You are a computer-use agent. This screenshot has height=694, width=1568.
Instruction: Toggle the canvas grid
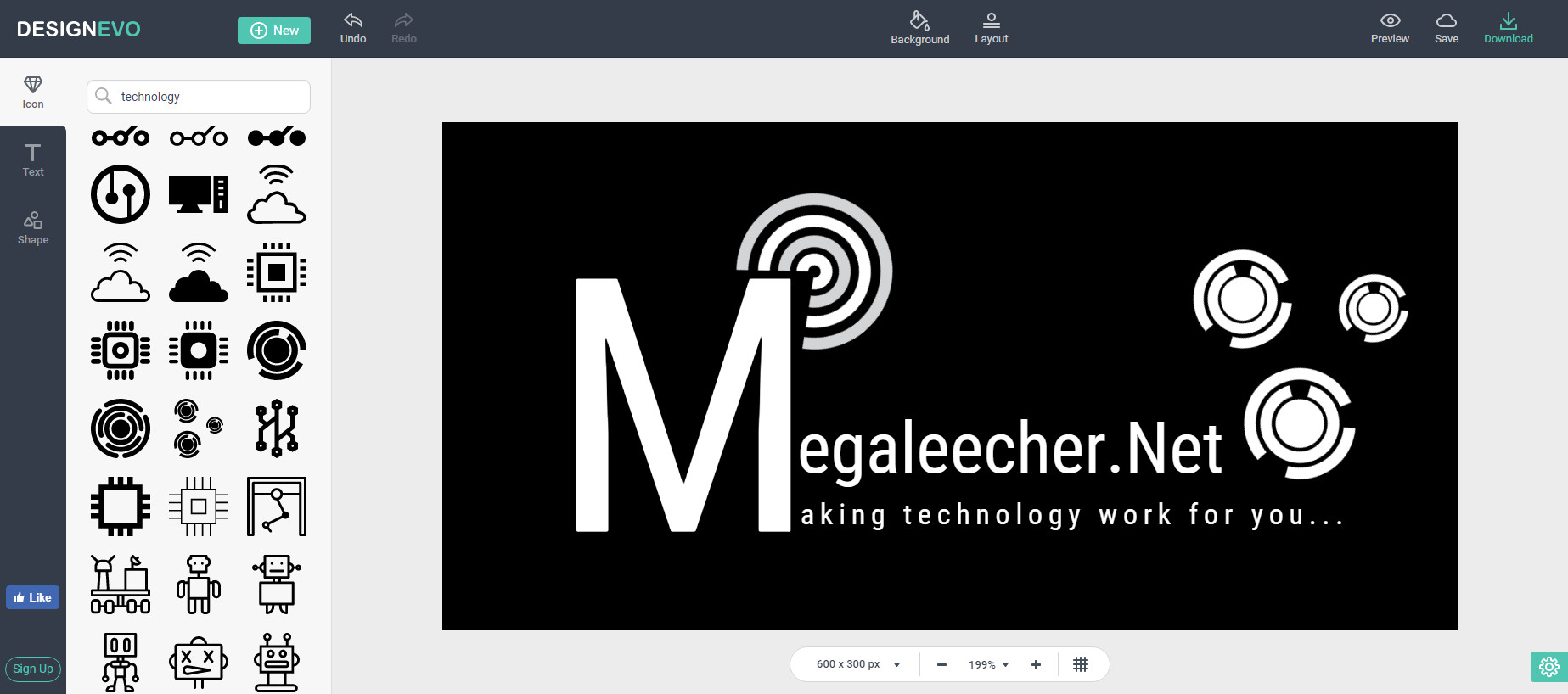pos(1081,664)
